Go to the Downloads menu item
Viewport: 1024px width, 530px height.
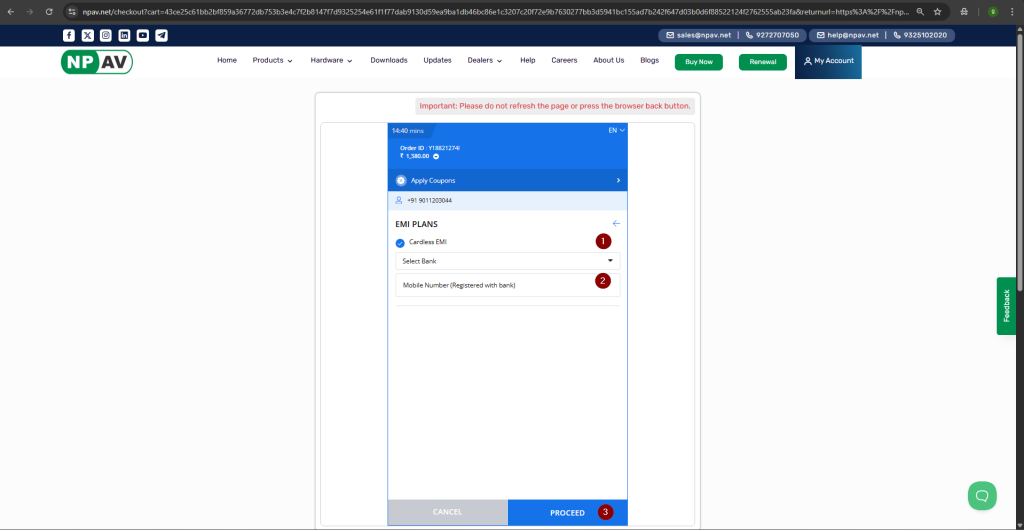click(x=389, y=60)
